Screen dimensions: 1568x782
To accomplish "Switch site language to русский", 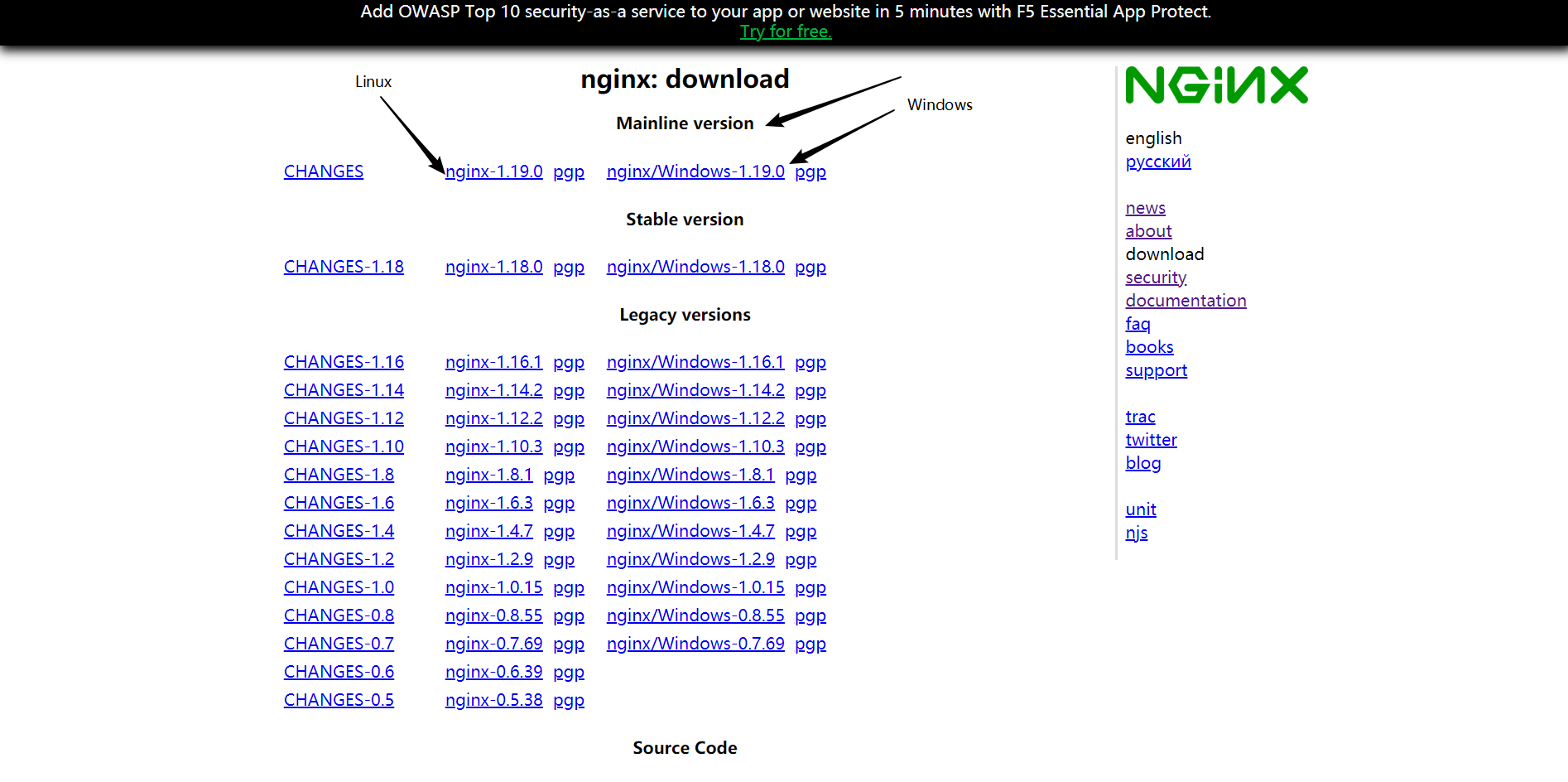I will point(1157,162).
